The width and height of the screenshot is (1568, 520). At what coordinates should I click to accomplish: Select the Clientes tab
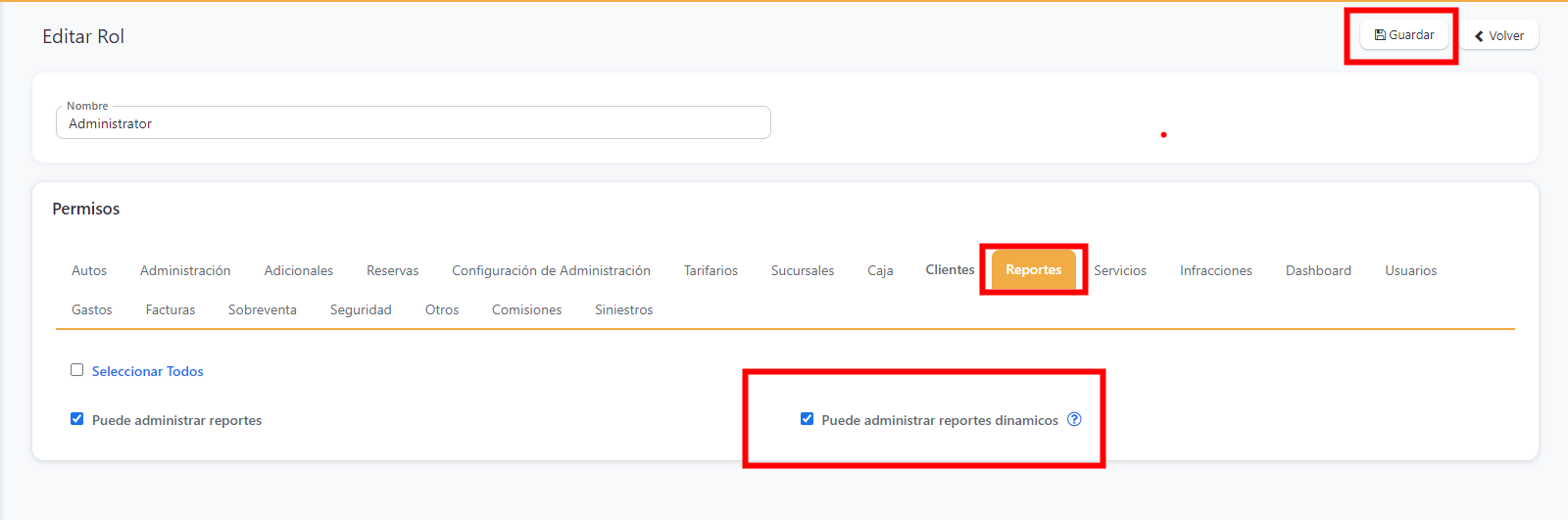(950, 269)
